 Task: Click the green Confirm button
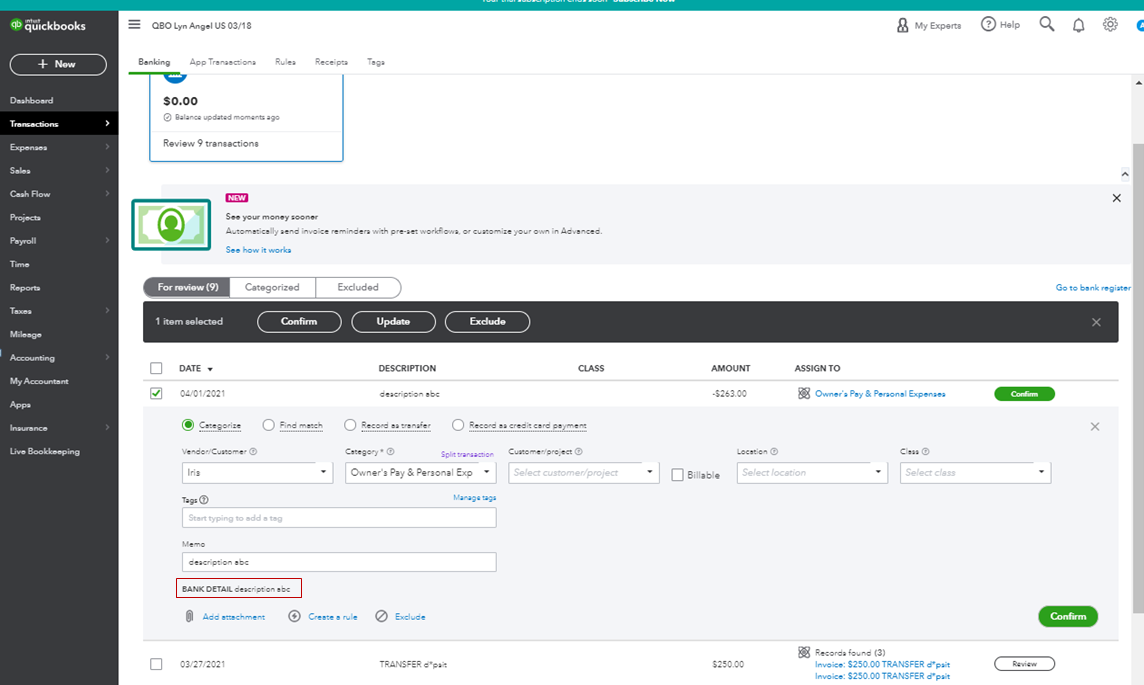coord(1068,617)
